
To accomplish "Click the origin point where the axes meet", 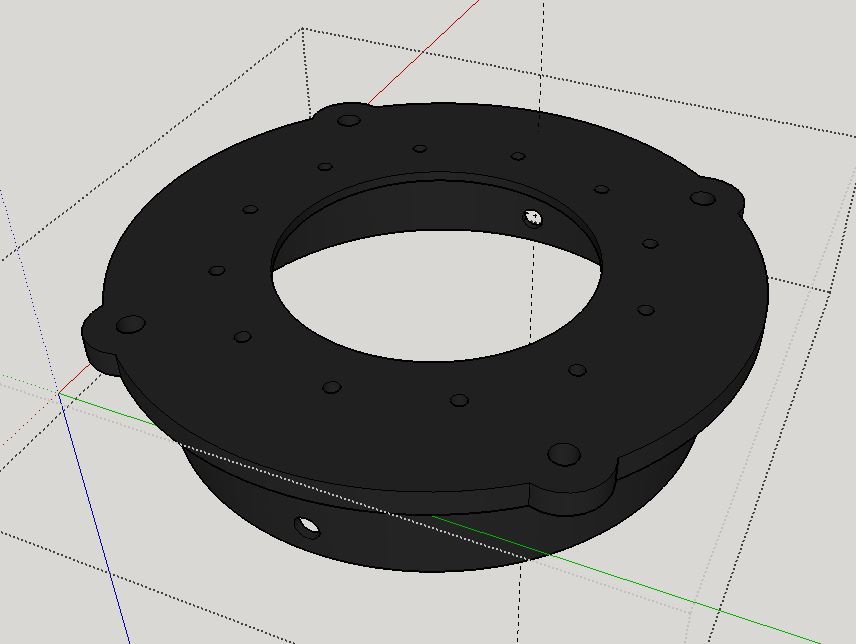I will pos(60,393).
